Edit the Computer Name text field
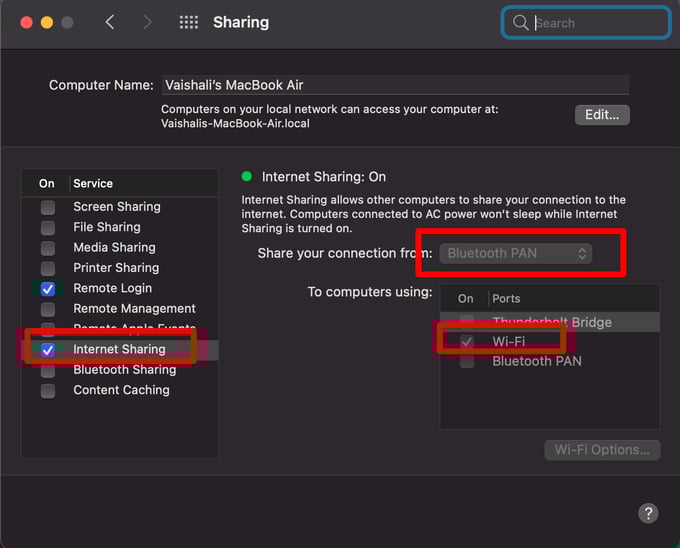The image size is (680, 548). (395, 85)
